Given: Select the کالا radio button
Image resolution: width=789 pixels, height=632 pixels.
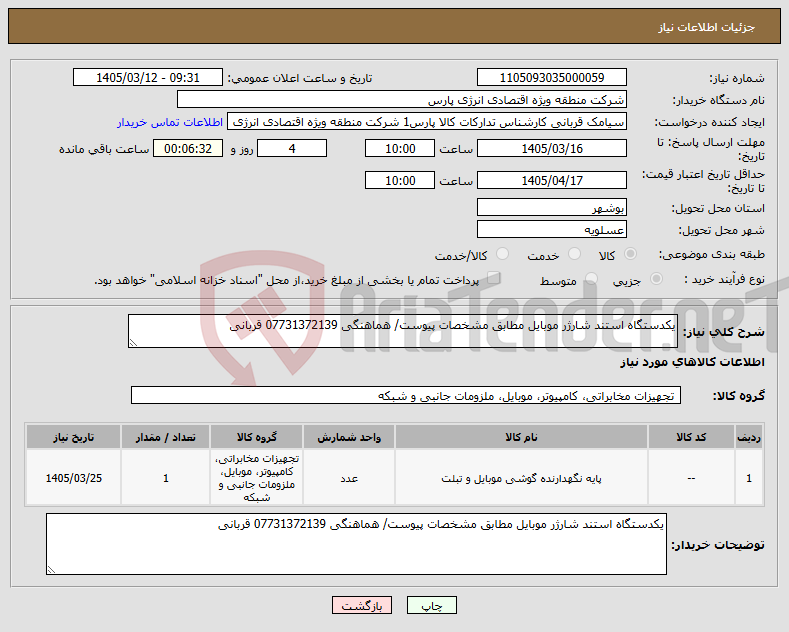Looking at the screenshot, I should point(630,254).
